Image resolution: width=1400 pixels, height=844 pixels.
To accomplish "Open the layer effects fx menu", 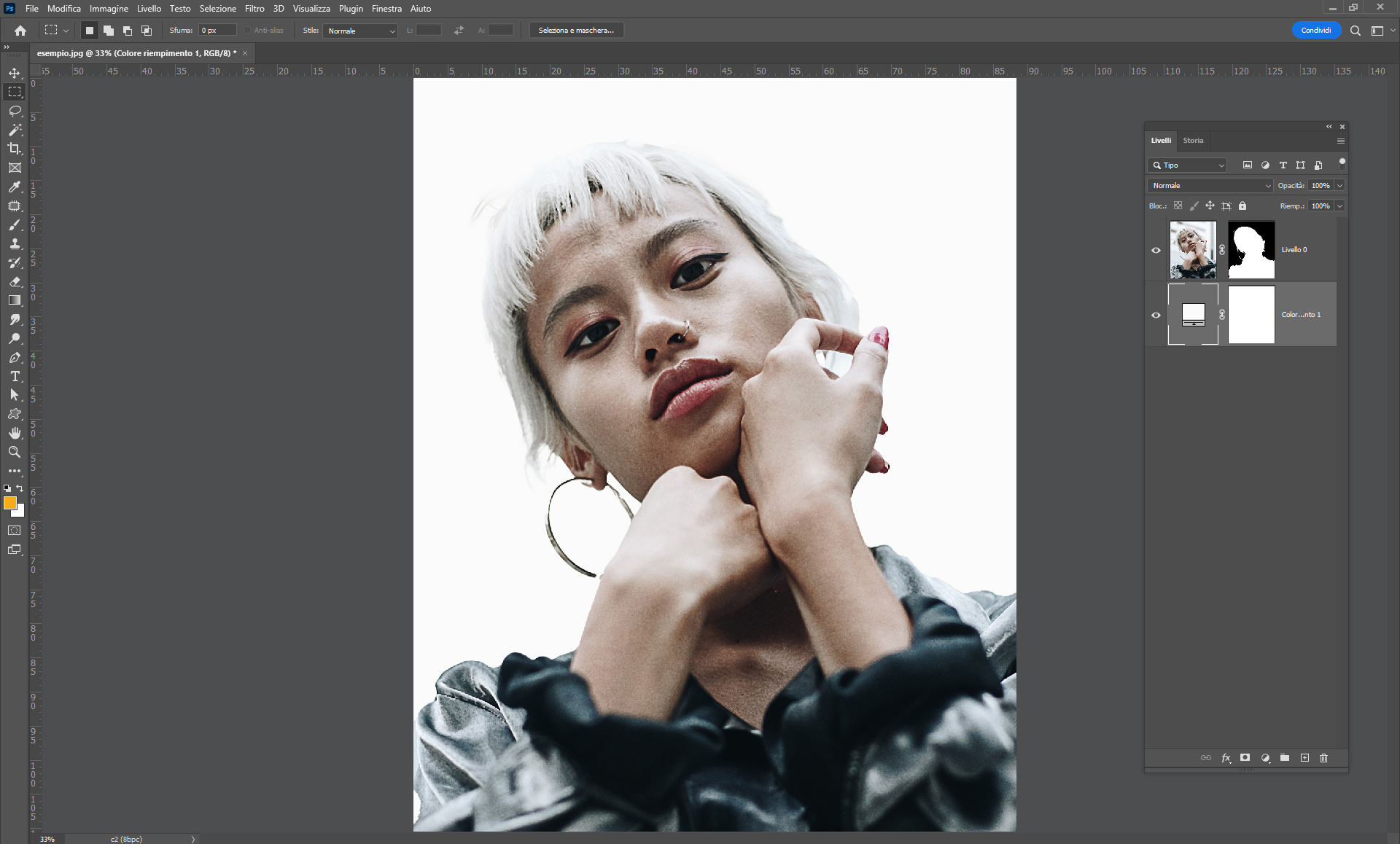I will click(x=1226, y=758).
